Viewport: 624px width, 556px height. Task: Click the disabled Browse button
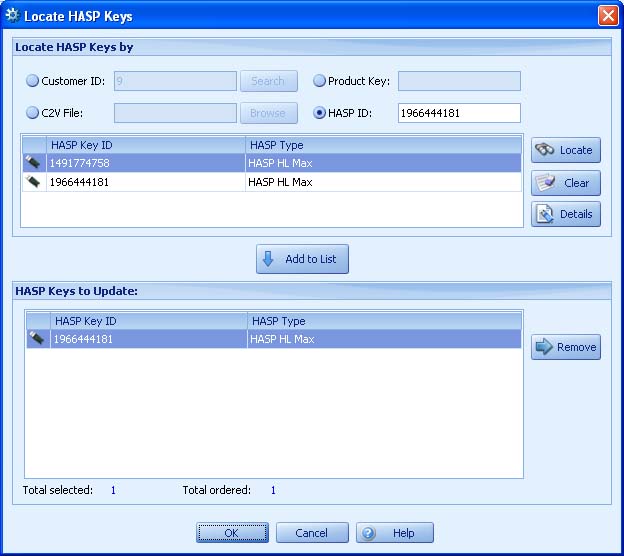[269, 113]
